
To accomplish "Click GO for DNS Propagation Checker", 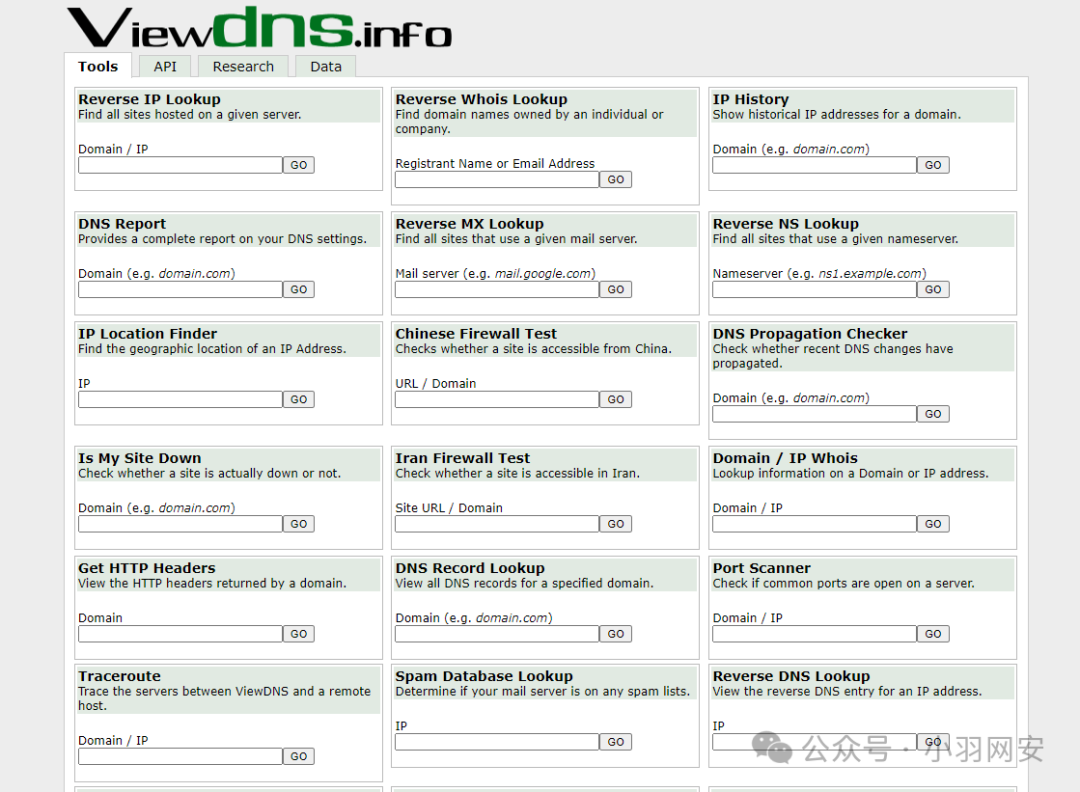I will 933,414.
